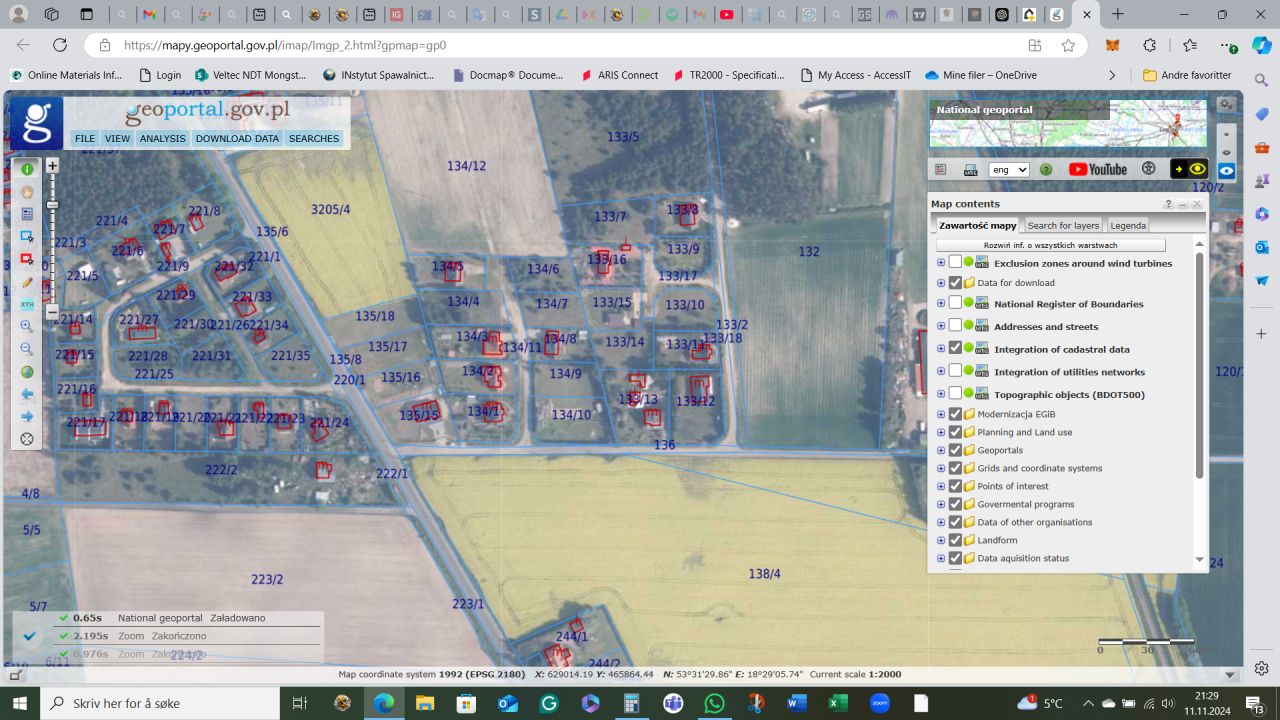1280x720 pixels.
Task: Minimize the Map contents panel
Action: tap(1183, 204)
